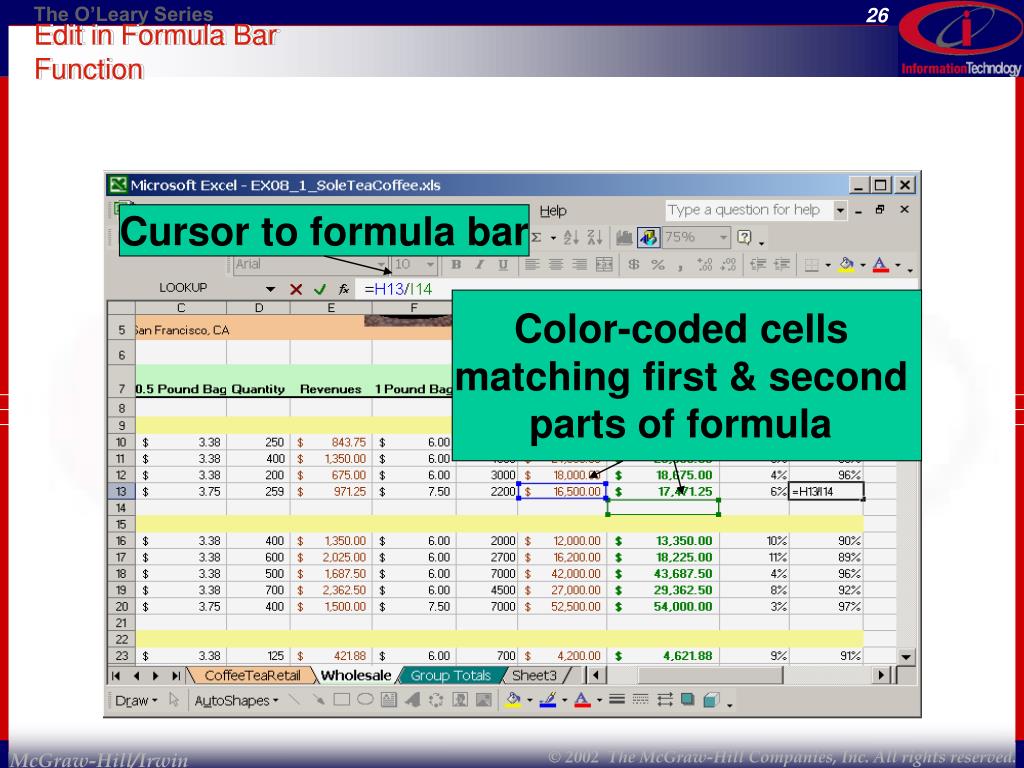Click the Borders icon
The image size is (1024, 768).
(x=811, y=265)
